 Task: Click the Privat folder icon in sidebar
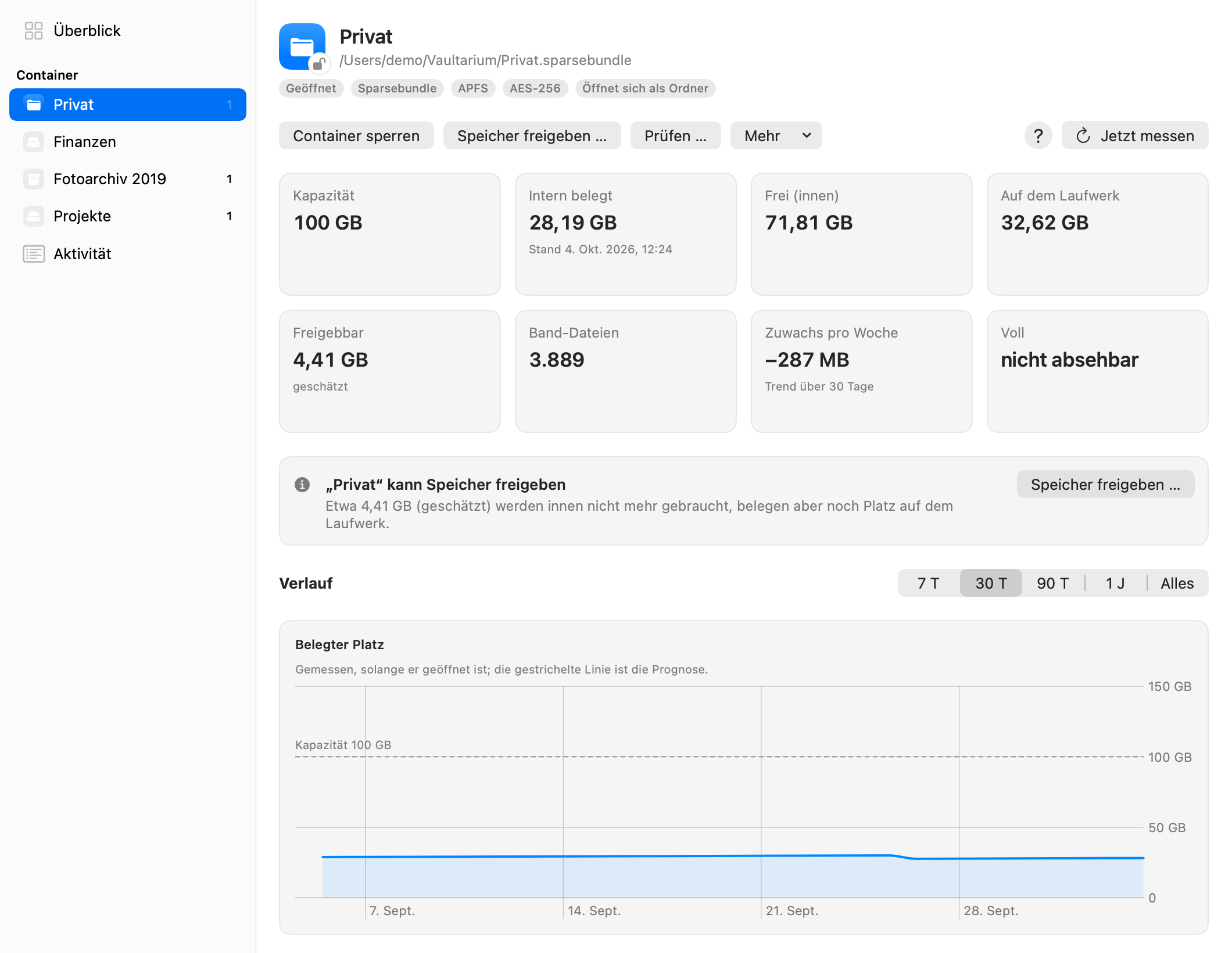34,105
